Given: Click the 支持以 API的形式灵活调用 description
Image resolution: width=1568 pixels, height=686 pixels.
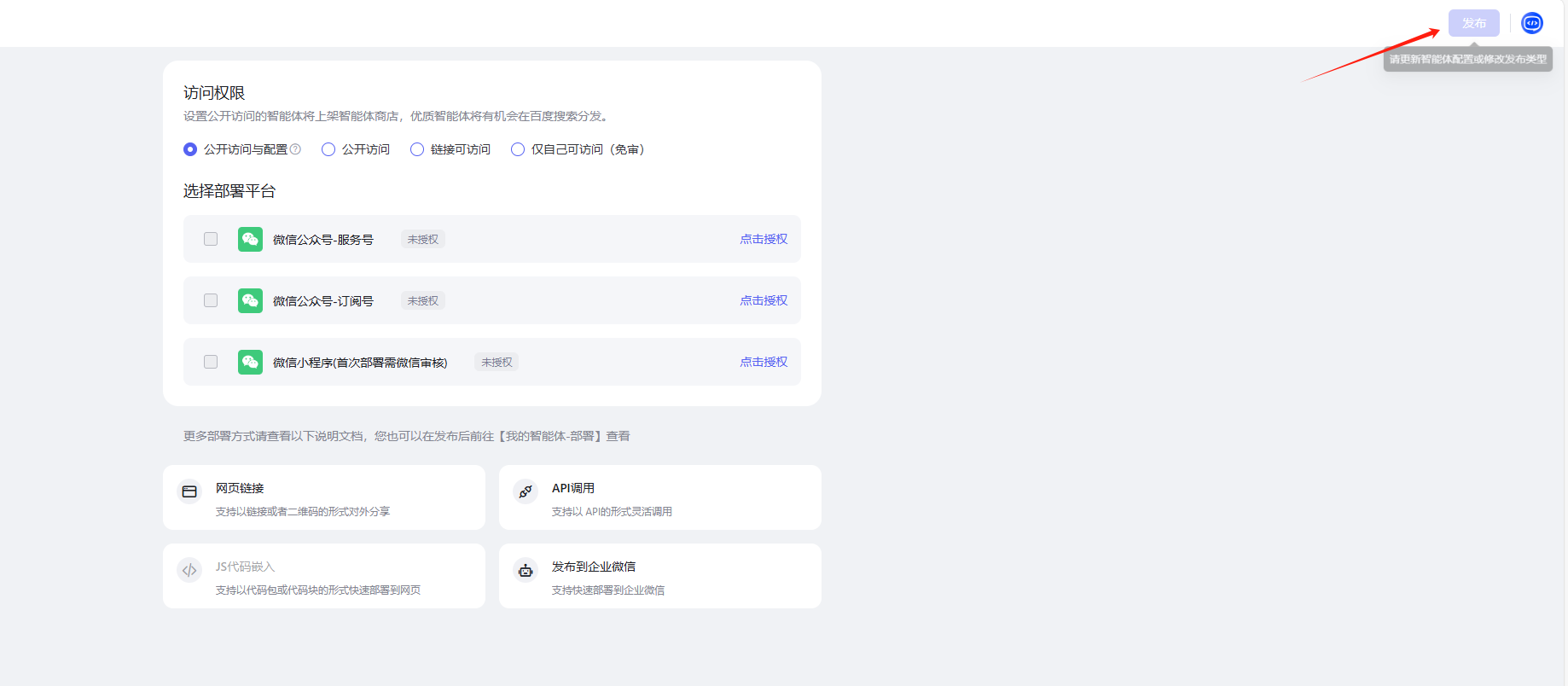Looking at the screenshot, I should [612, 512].
